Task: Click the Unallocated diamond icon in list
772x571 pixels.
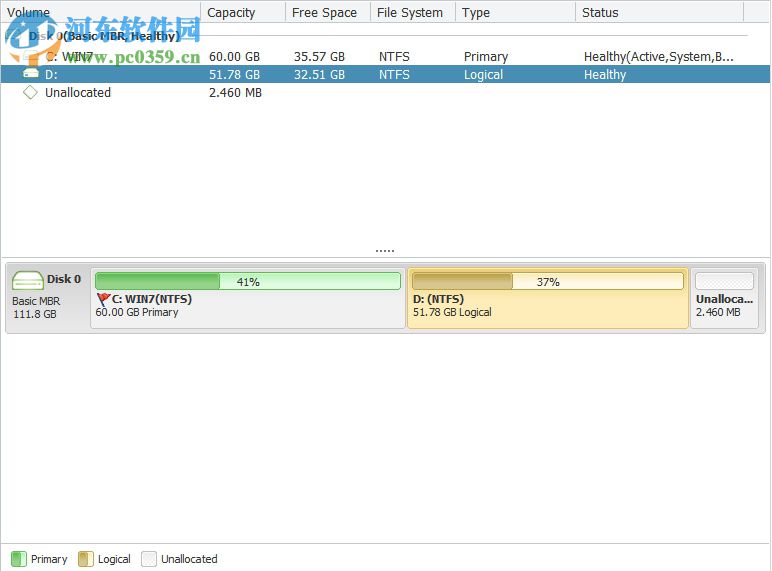Action: (31, 92)
